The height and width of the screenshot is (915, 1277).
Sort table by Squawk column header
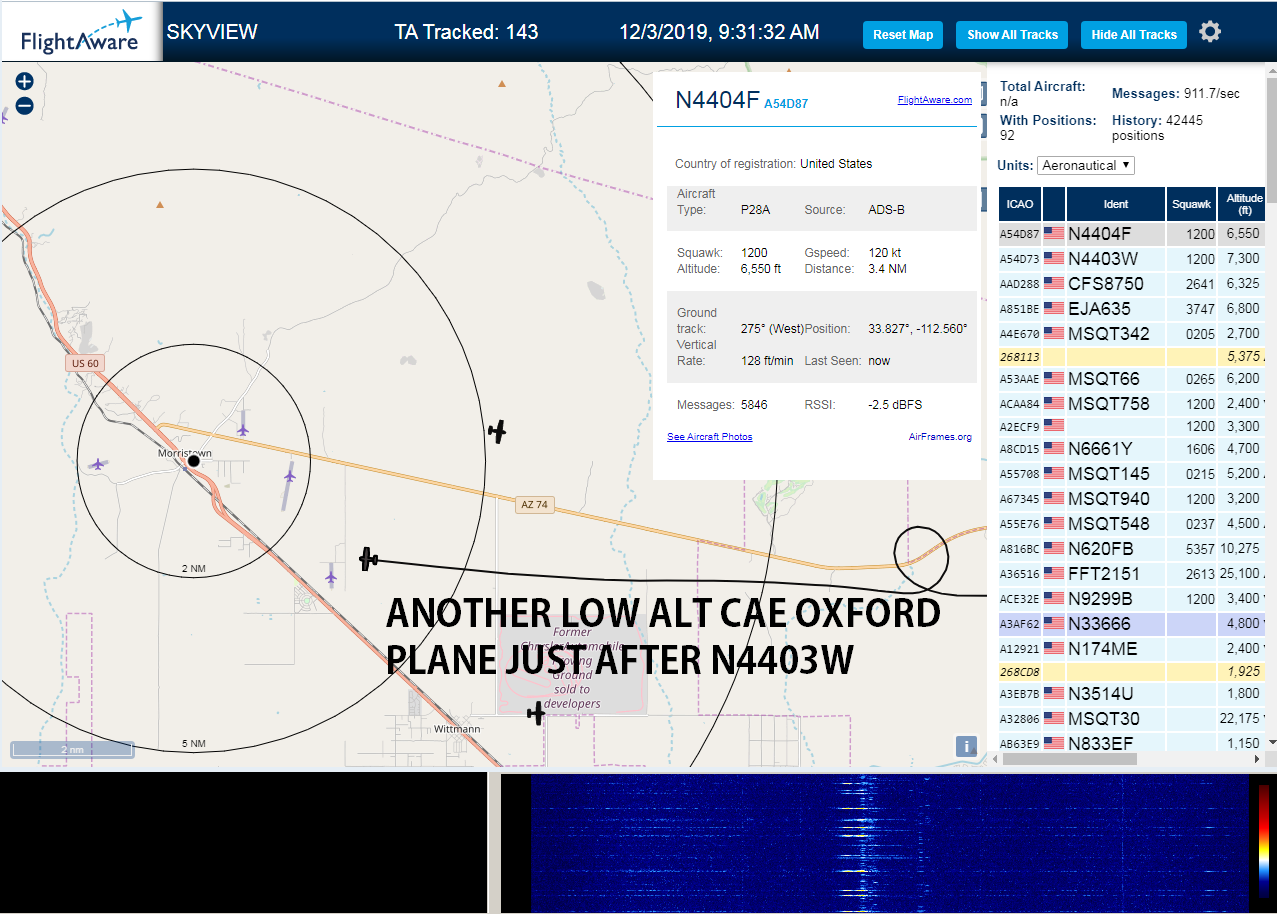(1192, 204)
